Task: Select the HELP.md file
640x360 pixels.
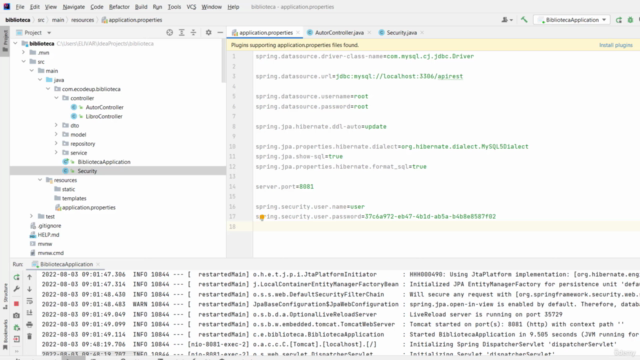Action: pos(48,235)
